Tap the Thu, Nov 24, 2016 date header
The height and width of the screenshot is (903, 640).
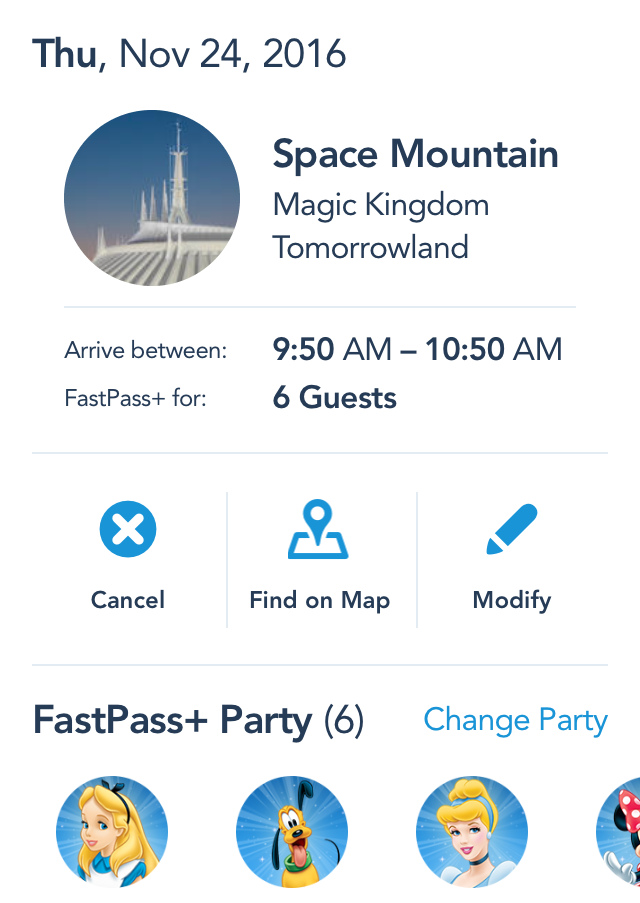coord(189,54)
